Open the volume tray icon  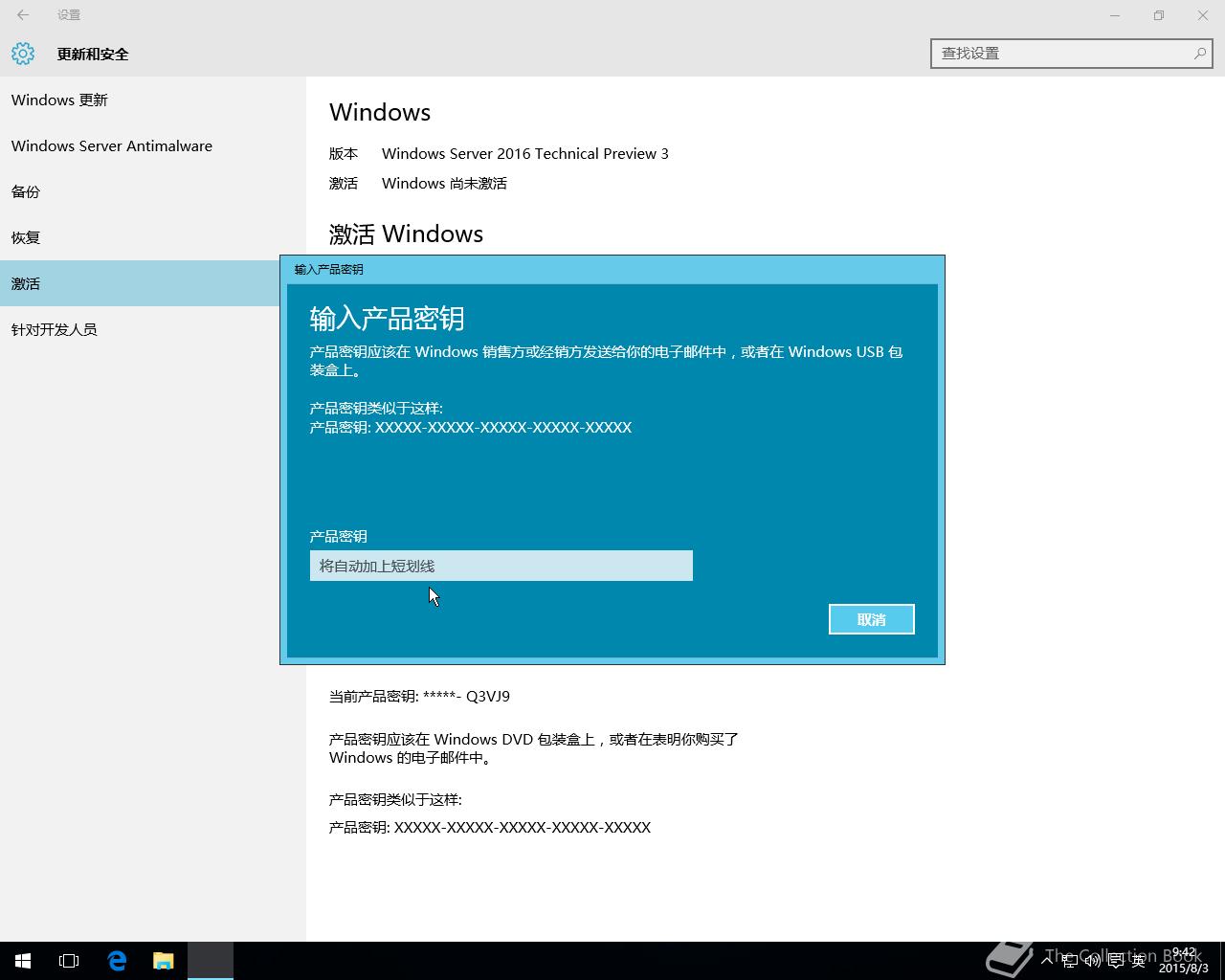1092,961
